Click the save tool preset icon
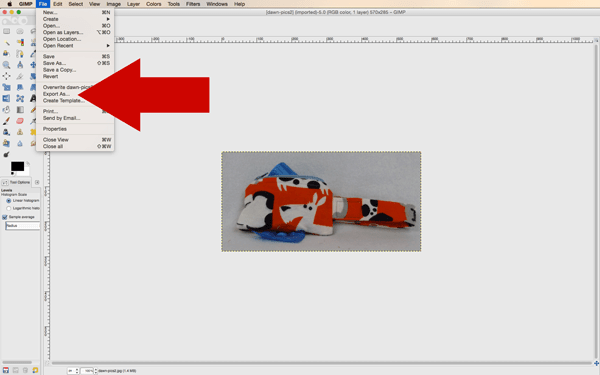This screenshot has width=600, height=375. pos(6,370)
